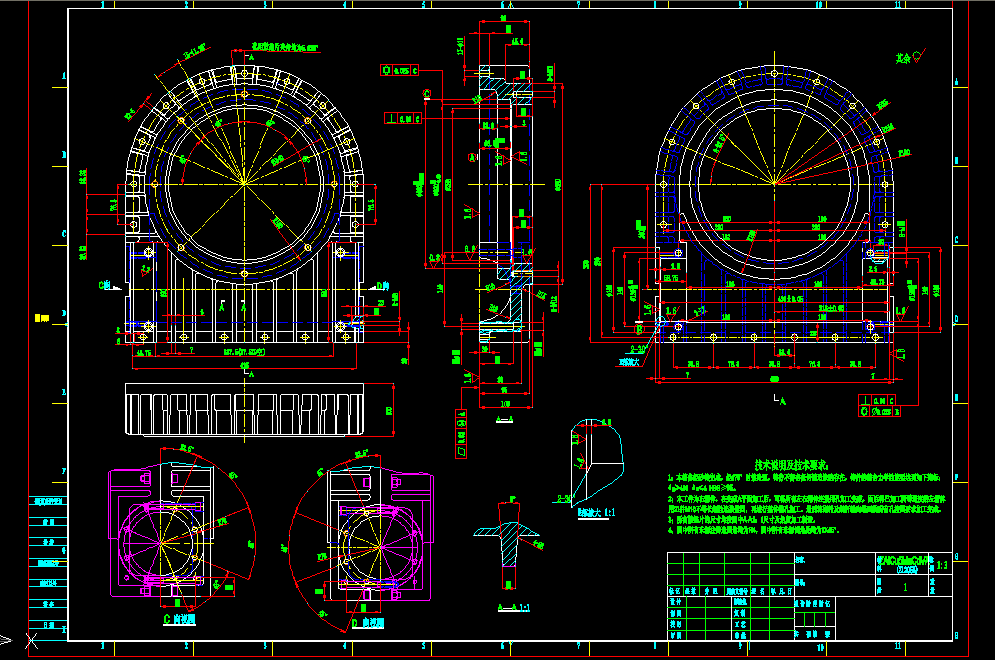This screenshot has height=660, width=995.
Task: Click the quantity 1 cell in title block
Action: (903, 588)
